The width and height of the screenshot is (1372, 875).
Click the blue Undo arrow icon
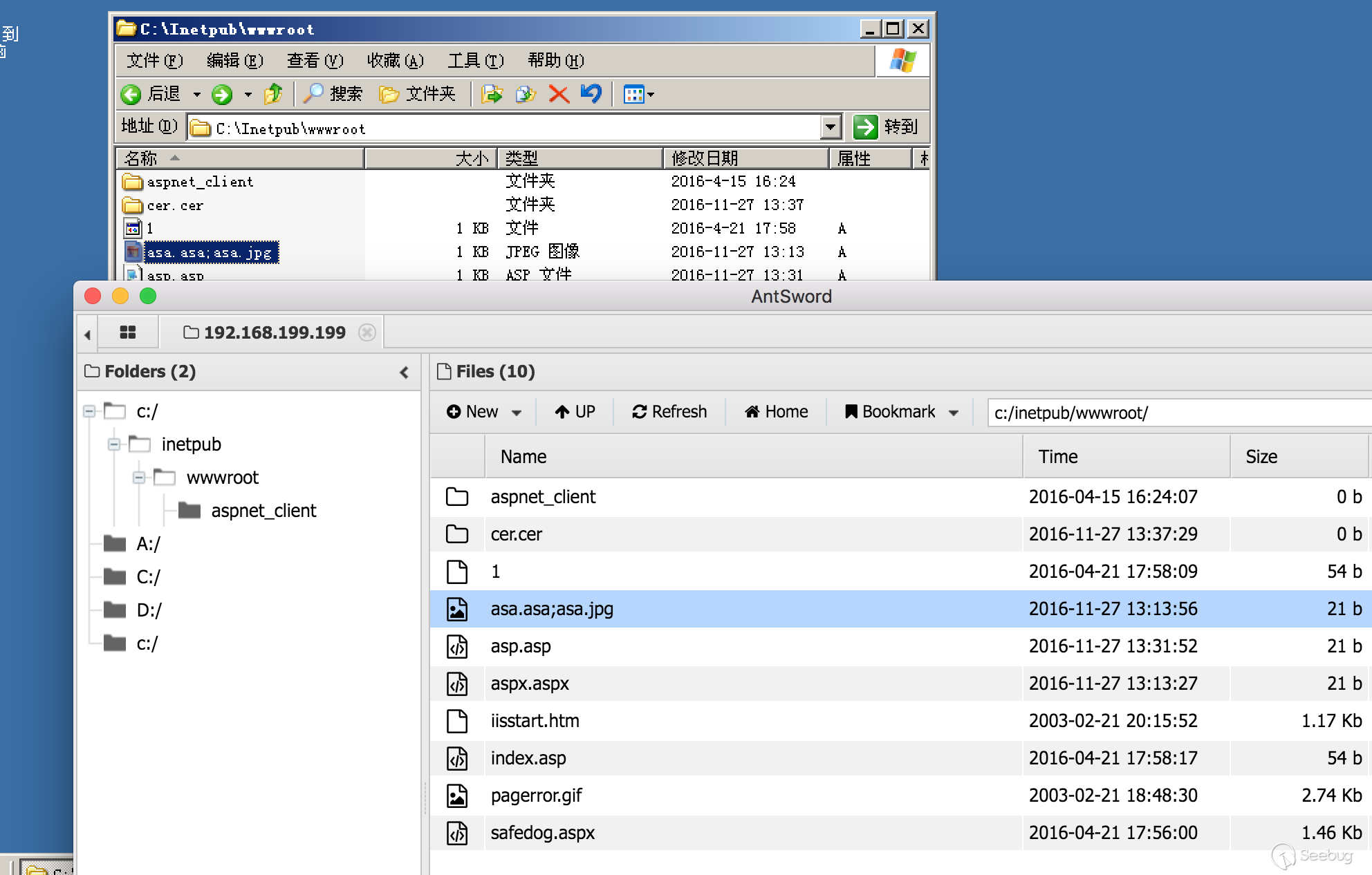591,93
